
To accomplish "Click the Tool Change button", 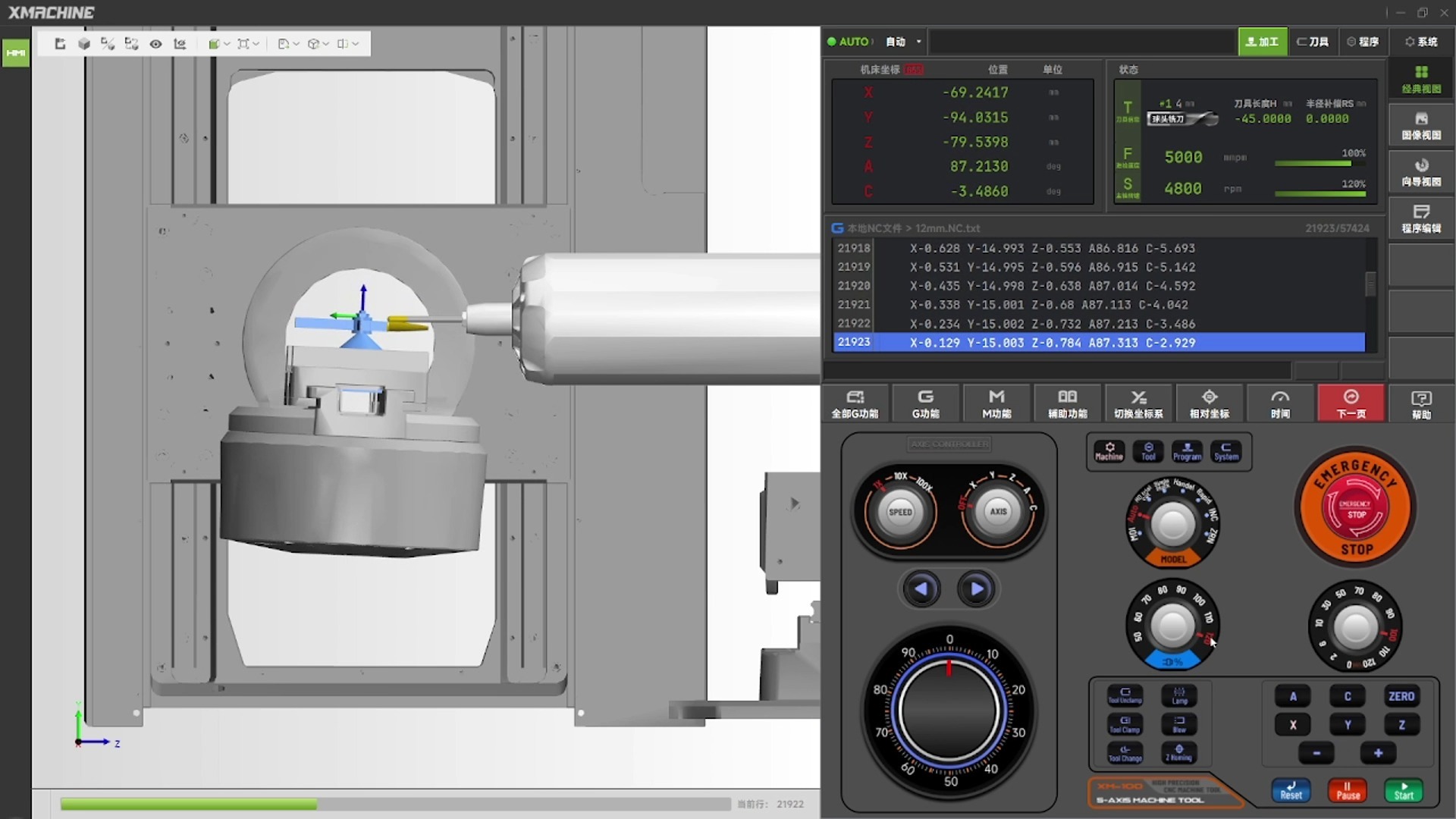I will pos(1125,752).
